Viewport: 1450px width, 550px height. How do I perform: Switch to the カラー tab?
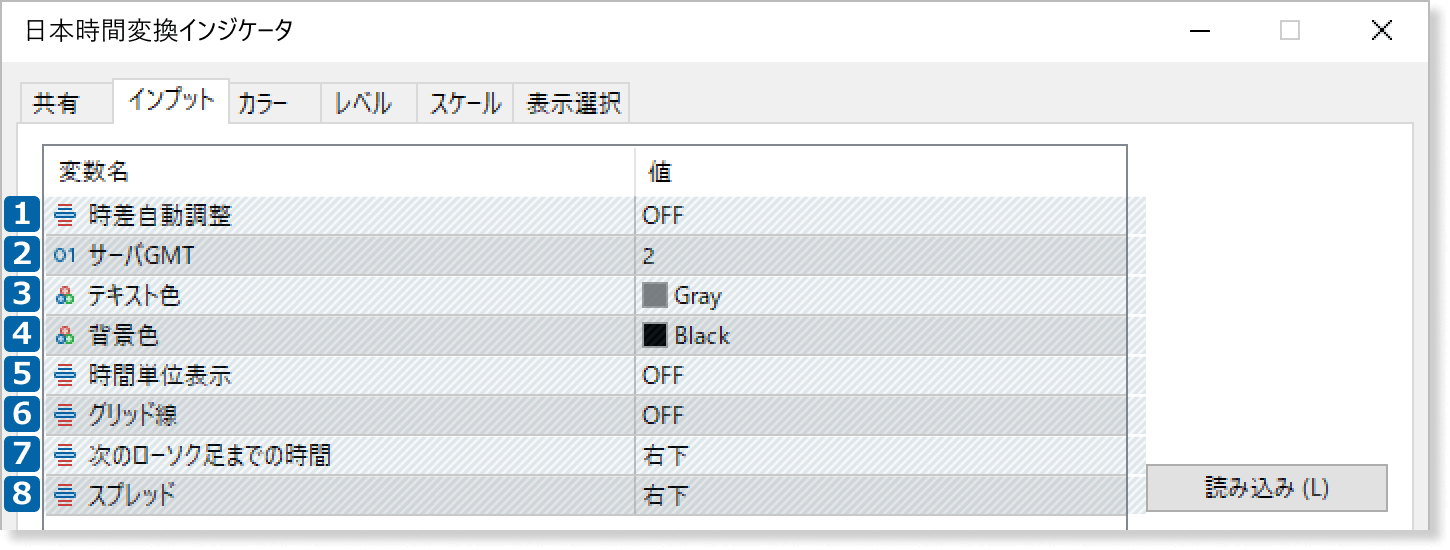[263, 104]
